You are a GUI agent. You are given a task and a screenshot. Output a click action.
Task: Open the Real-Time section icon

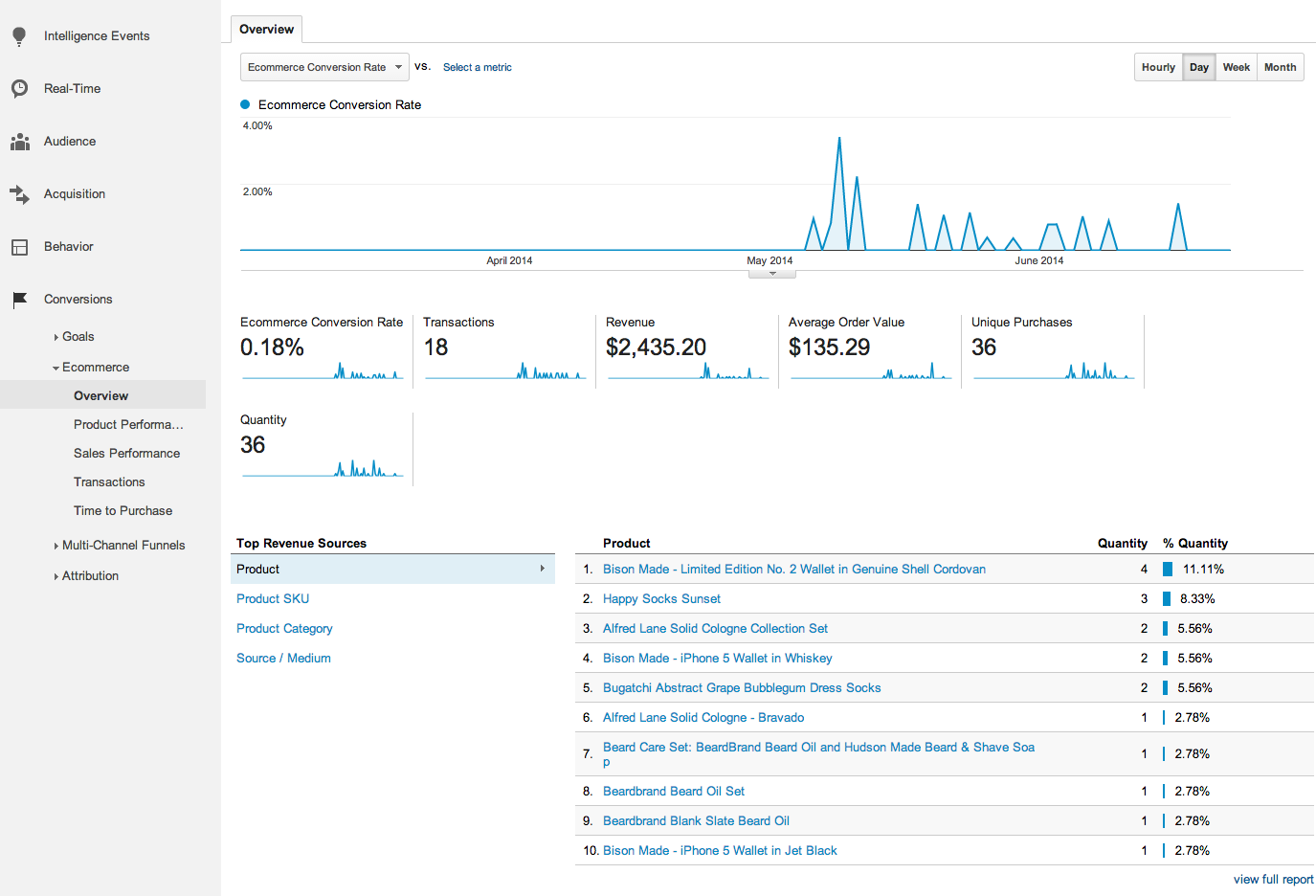click(19, 88)
